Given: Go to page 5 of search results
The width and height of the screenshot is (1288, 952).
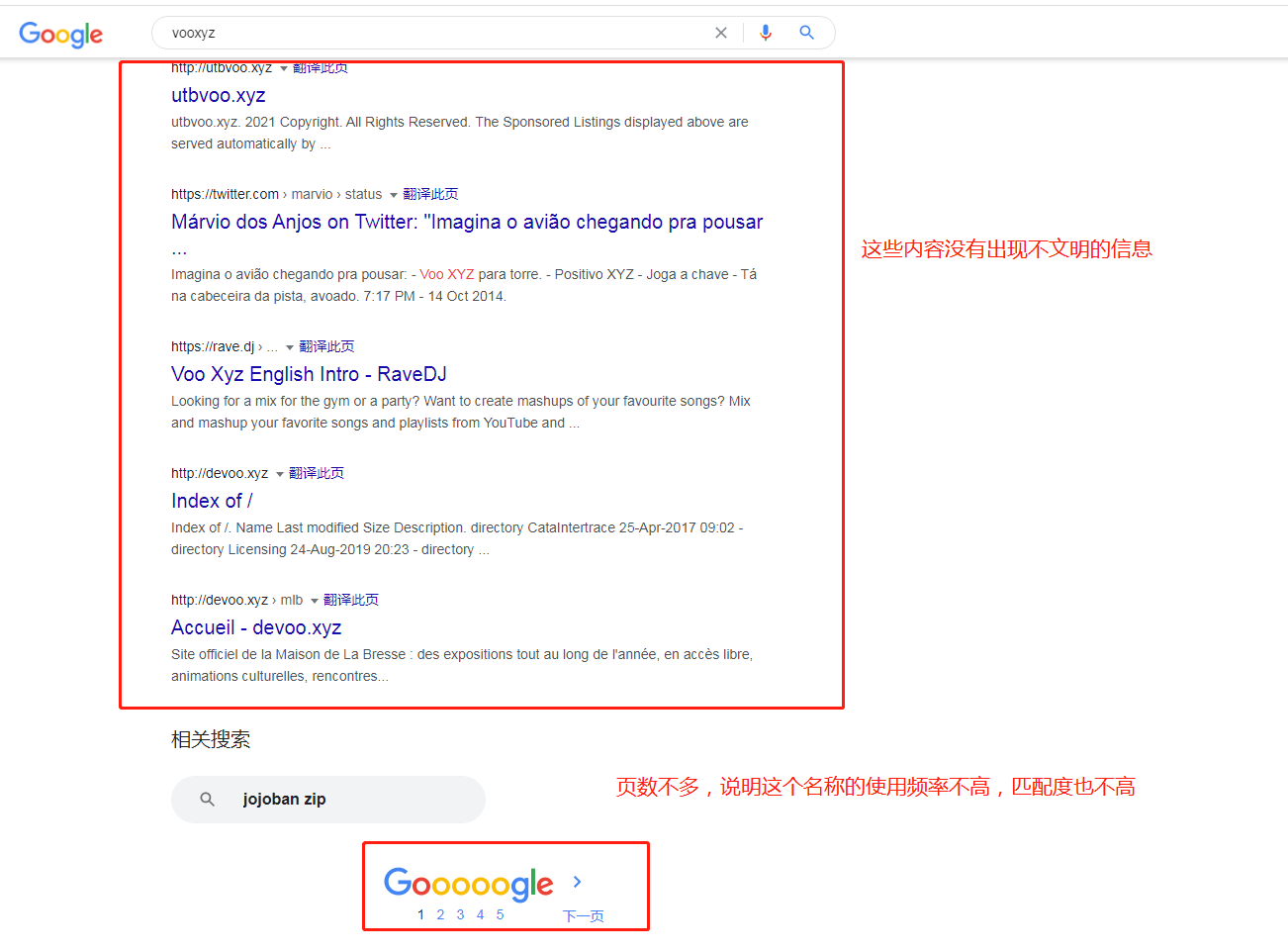Looking at the screenshot, I should (500, 914).
